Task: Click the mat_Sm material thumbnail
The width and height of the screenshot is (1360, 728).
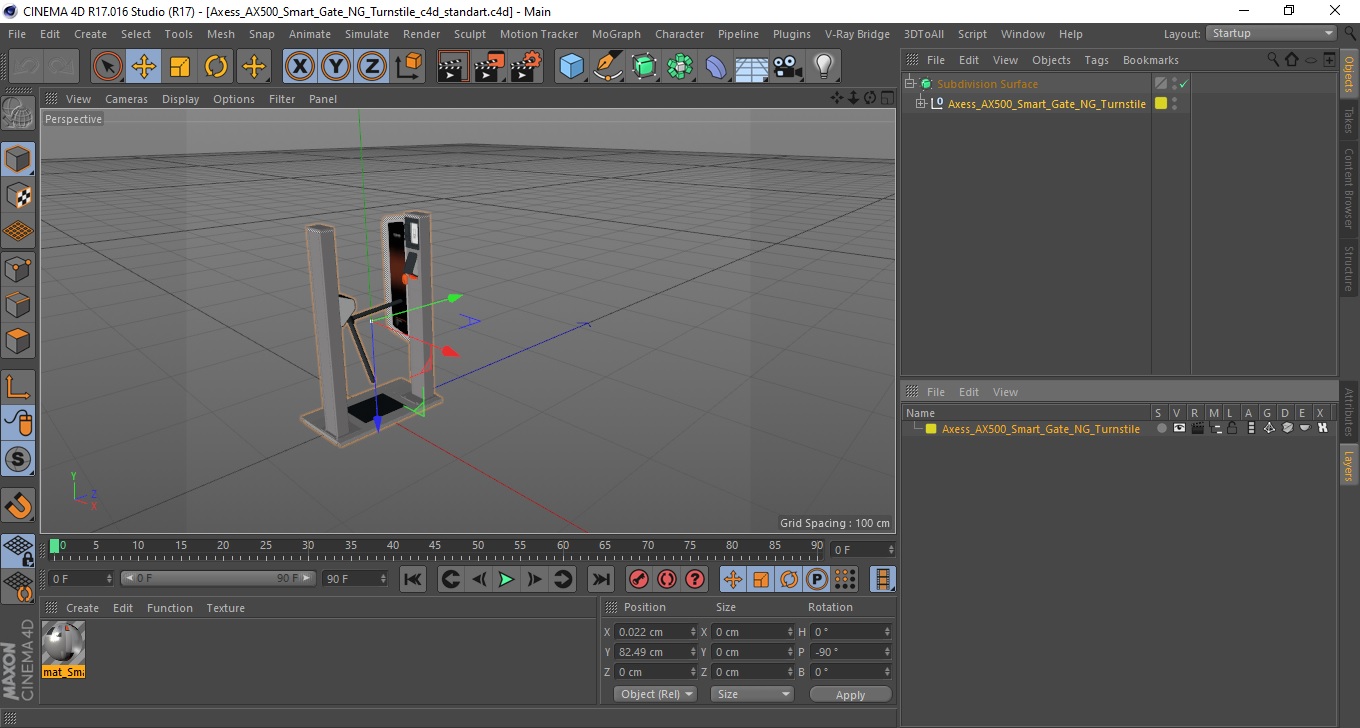Action: [x=64, y=649]
